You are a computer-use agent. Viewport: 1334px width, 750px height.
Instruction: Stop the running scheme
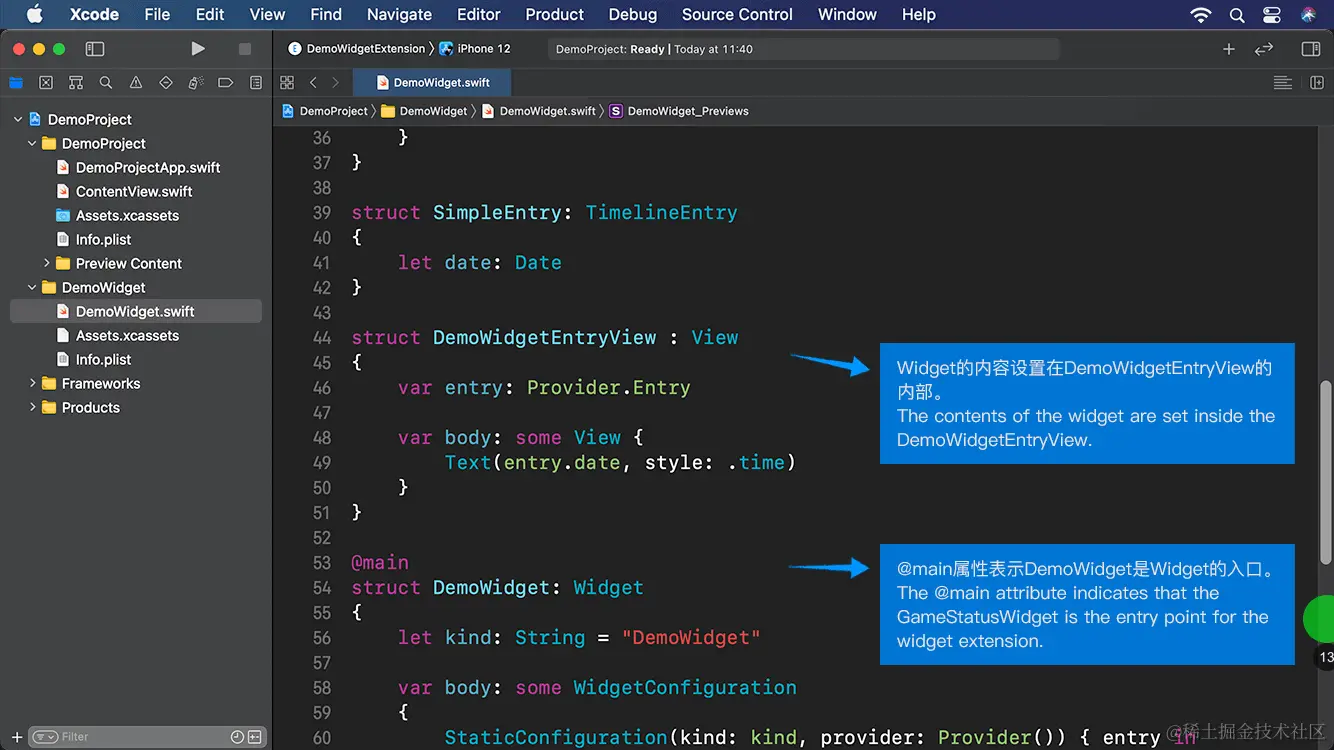[x=245, y=48]
